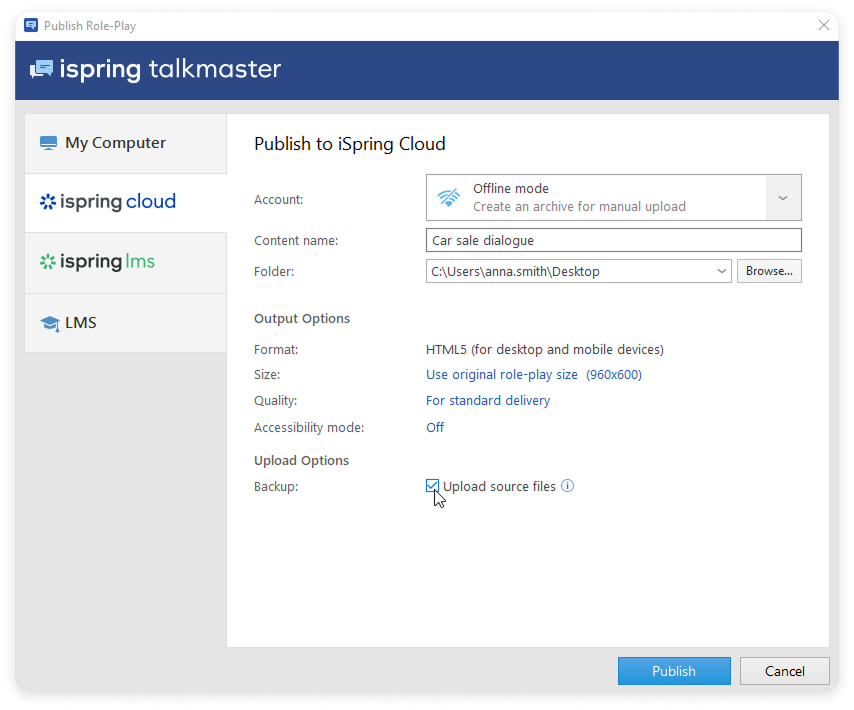Click the Cancel button
The height and width of the screenshot is (710, 854).
[784, 671]
